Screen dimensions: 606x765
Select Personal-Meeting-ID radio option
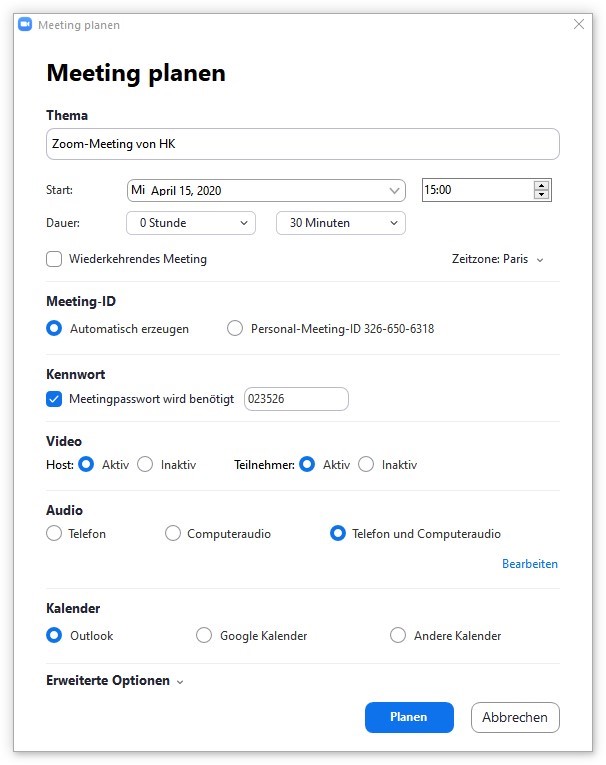click(235, 328)
